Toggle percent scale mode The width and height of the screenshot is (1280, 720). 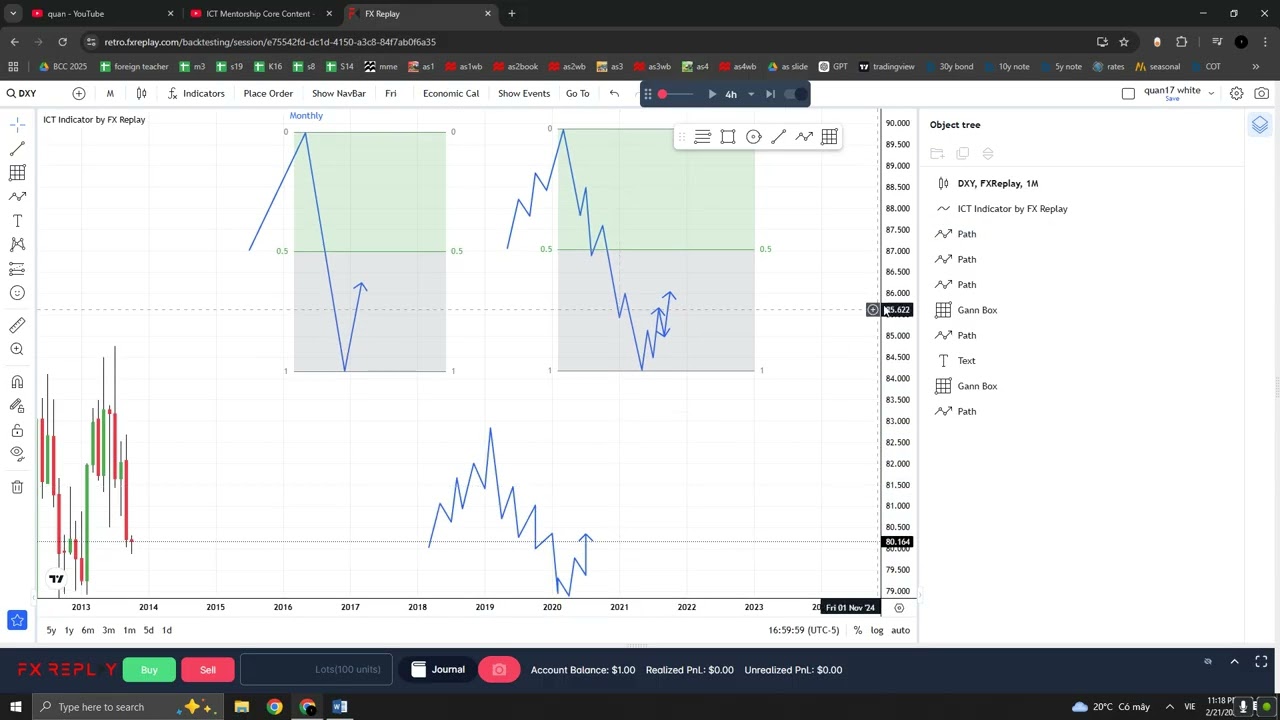(x=858, y=630)
